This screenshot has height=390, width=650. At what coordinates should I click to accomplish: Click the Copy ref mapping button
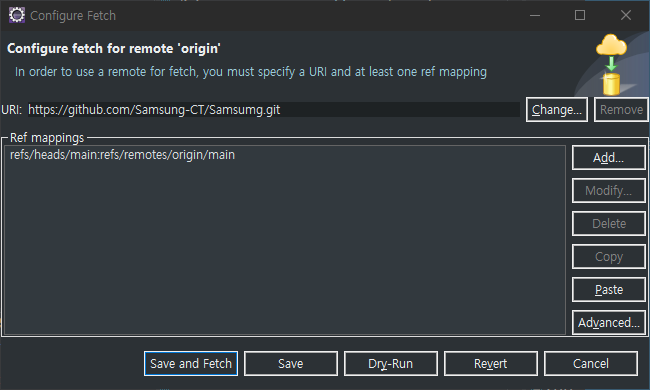pyautogui.click(x=609, y=257)
